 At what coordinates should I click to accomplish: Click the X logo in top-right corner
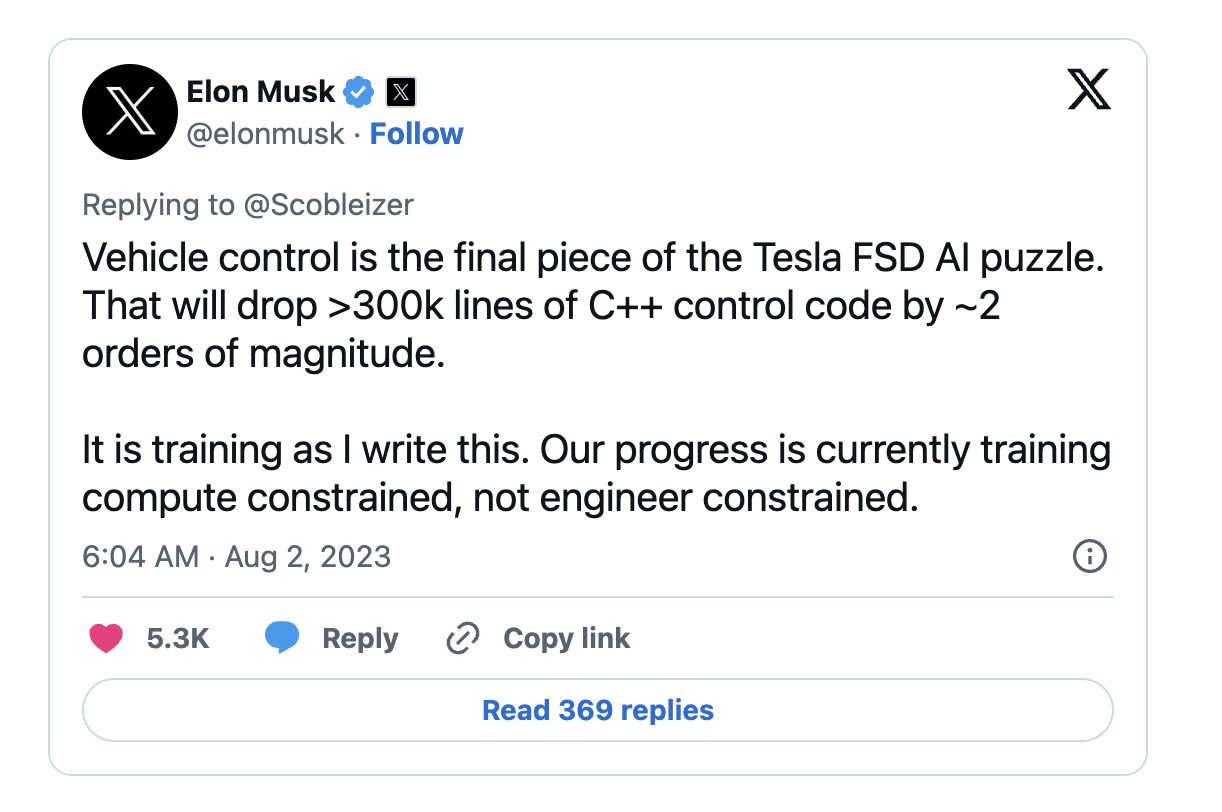pos(1089,91)
